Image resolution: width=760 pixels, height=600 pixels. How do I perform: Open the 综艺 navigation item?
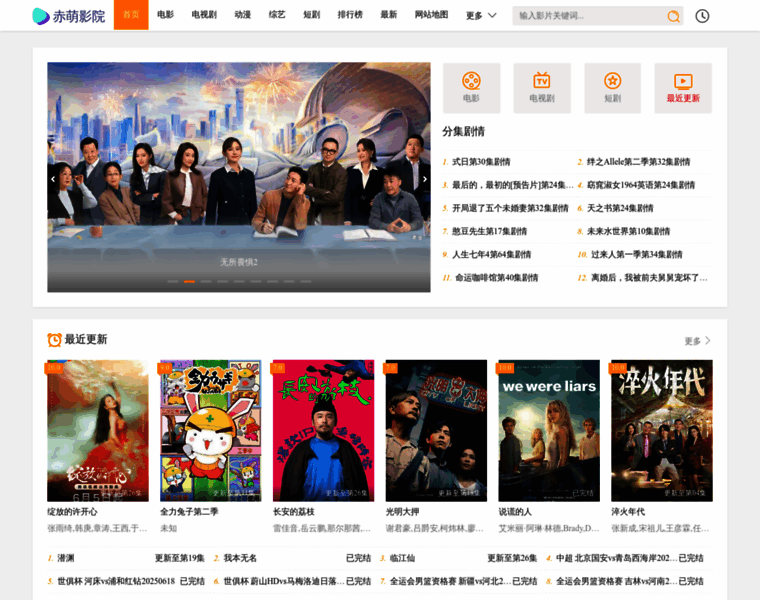click(x=277, y=15)
